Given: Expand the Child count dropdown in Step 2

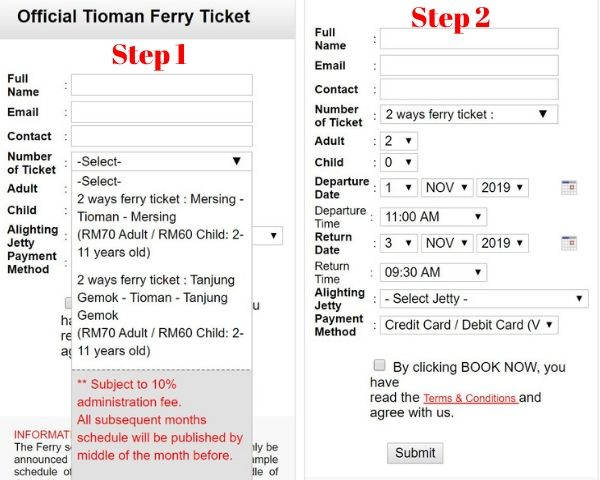Looking at the screenshot, I should click(x=398, y=162).
